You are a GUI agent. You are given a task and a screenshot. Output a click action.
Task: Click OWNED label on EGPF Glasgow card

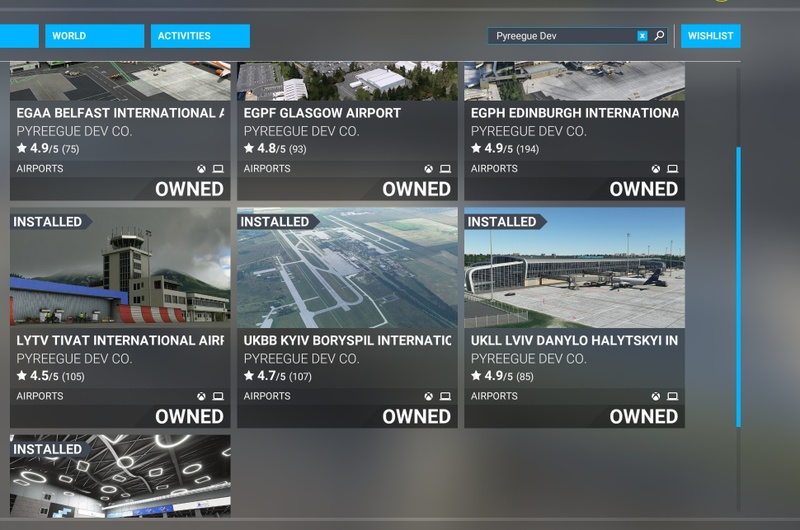(x=416, y=189)
